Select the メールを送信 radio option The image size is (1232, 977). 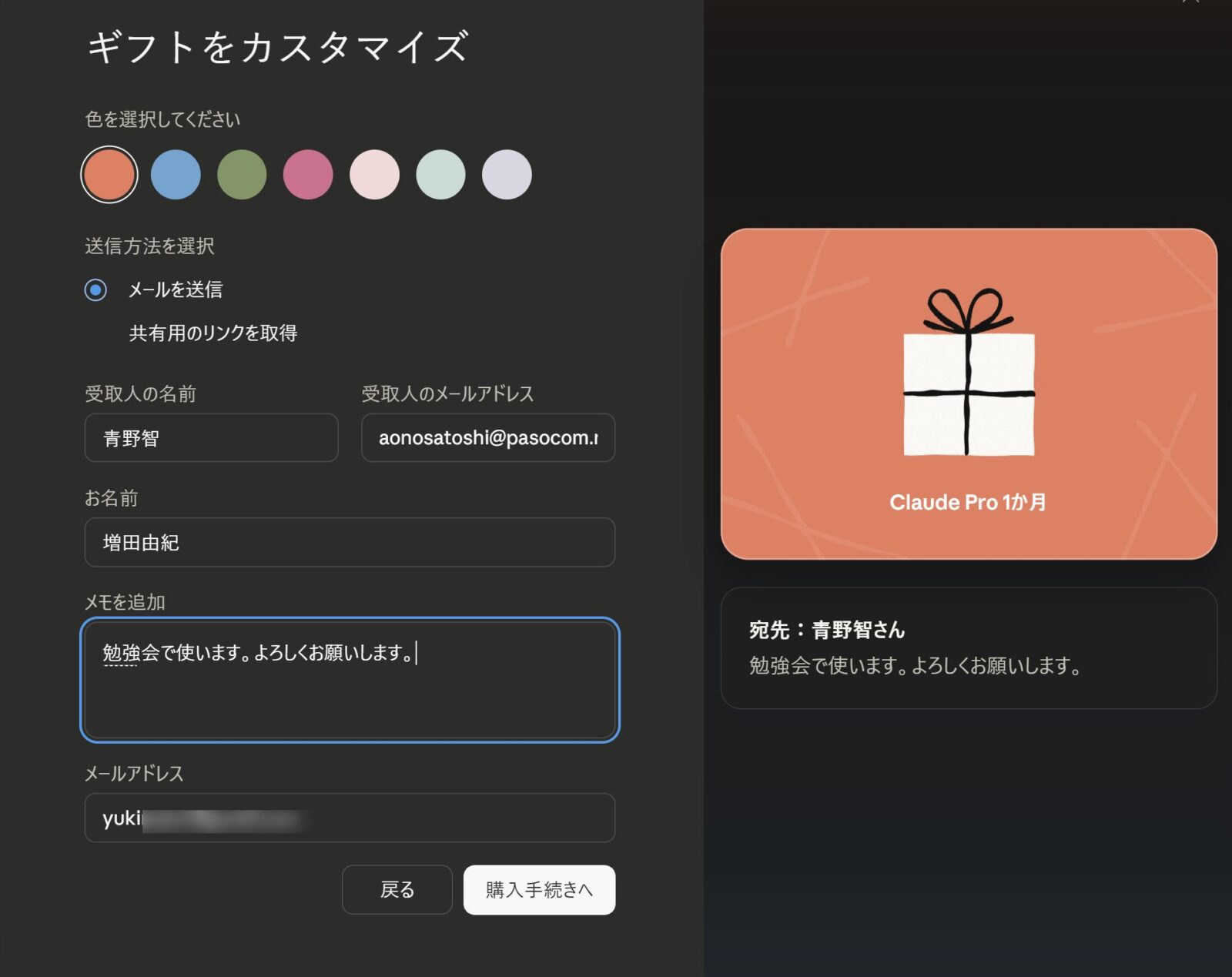95,290
